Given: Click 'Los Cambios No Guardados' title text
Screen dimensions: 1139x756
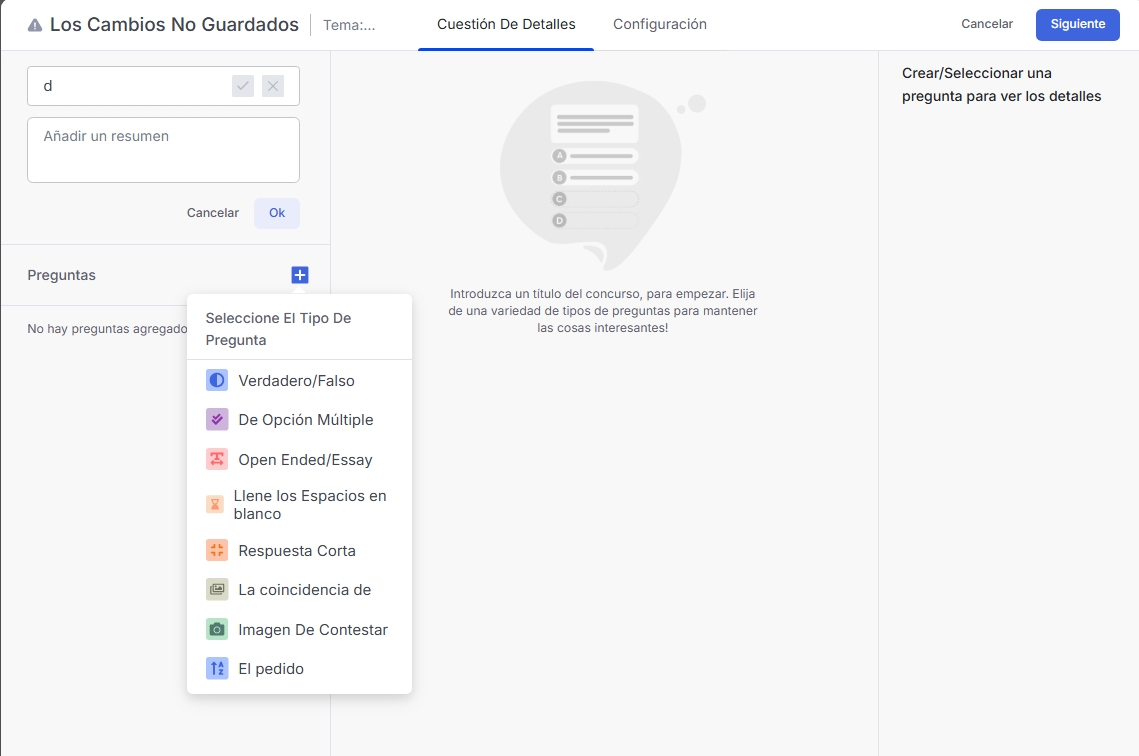Looking at the screenshot, I should pos(174,25).
